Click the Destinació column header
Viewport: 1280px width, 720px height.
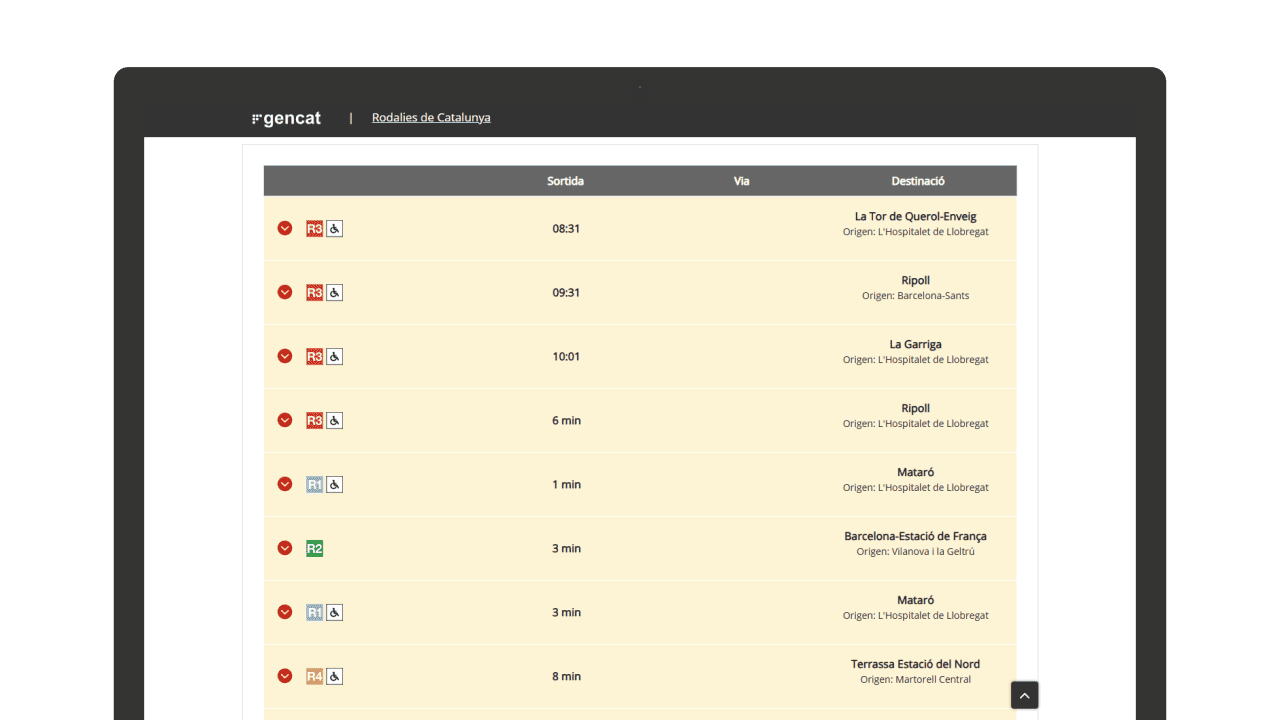pyautogui.click(x=917, y=181)
